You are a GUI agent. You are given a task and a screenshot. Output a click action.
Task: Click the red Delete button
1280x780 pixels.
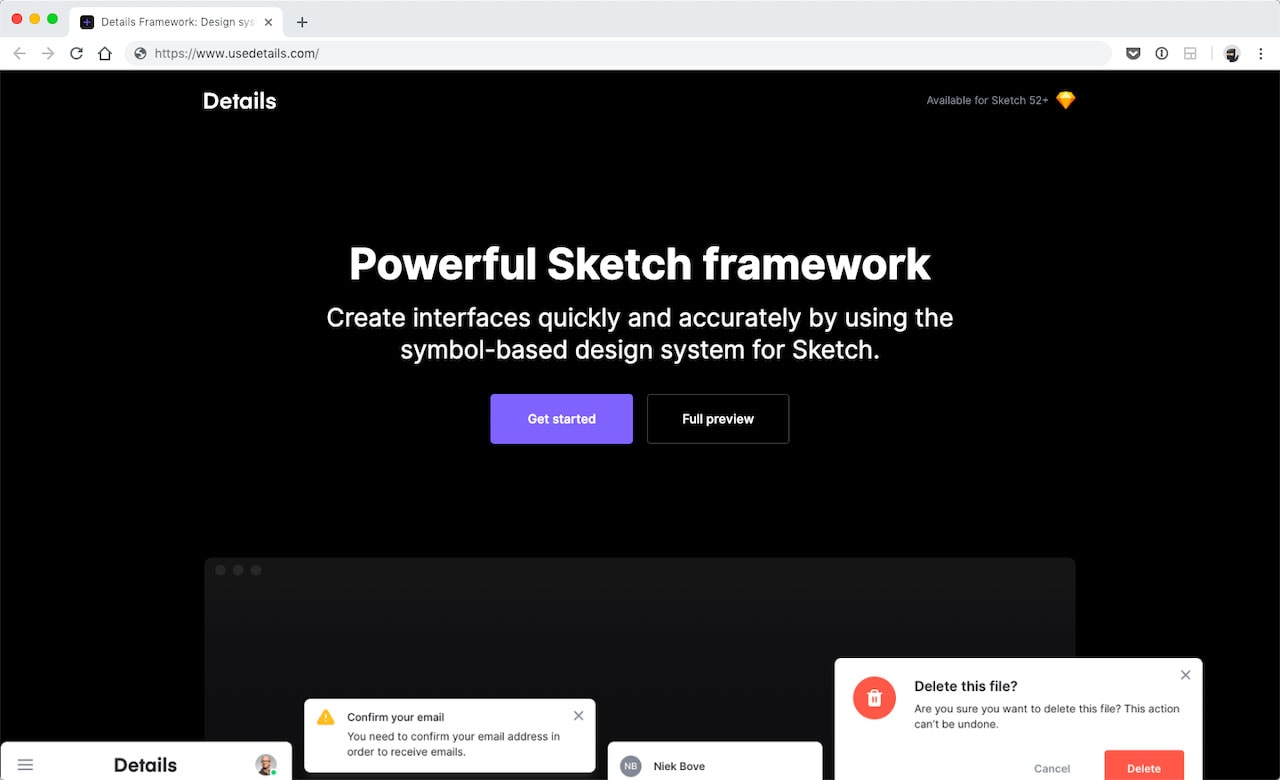point(1144,765)
